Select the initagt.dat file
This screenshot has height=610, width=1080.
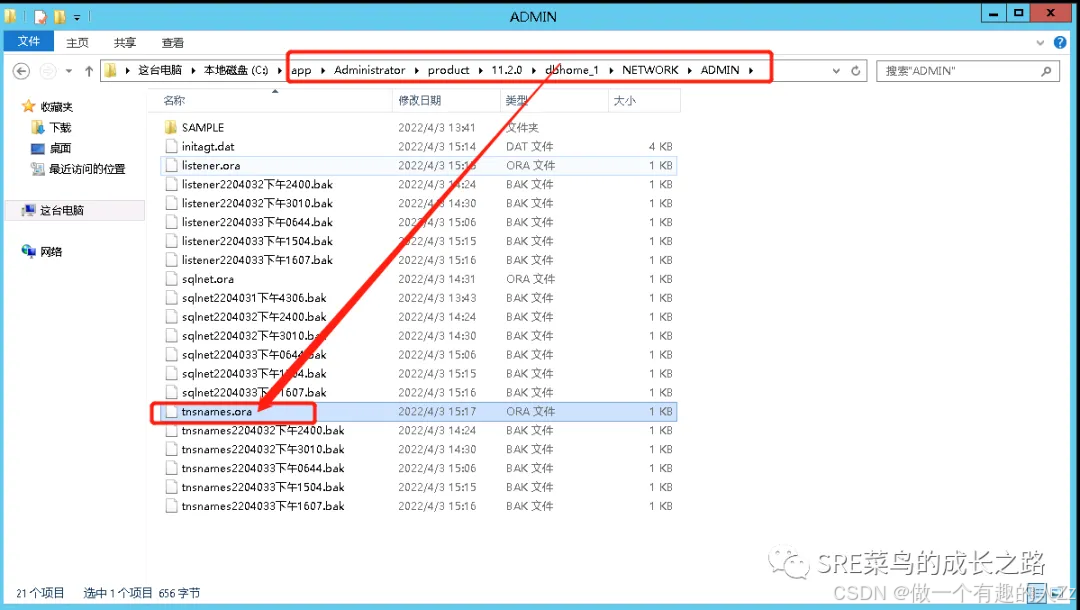coord(419,147)
